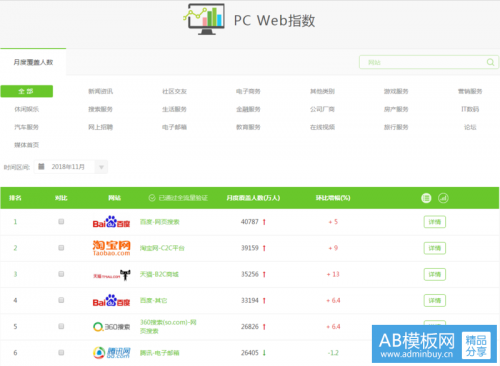
Task: Filter by 营销服务 category
Action: pos(470,91)
